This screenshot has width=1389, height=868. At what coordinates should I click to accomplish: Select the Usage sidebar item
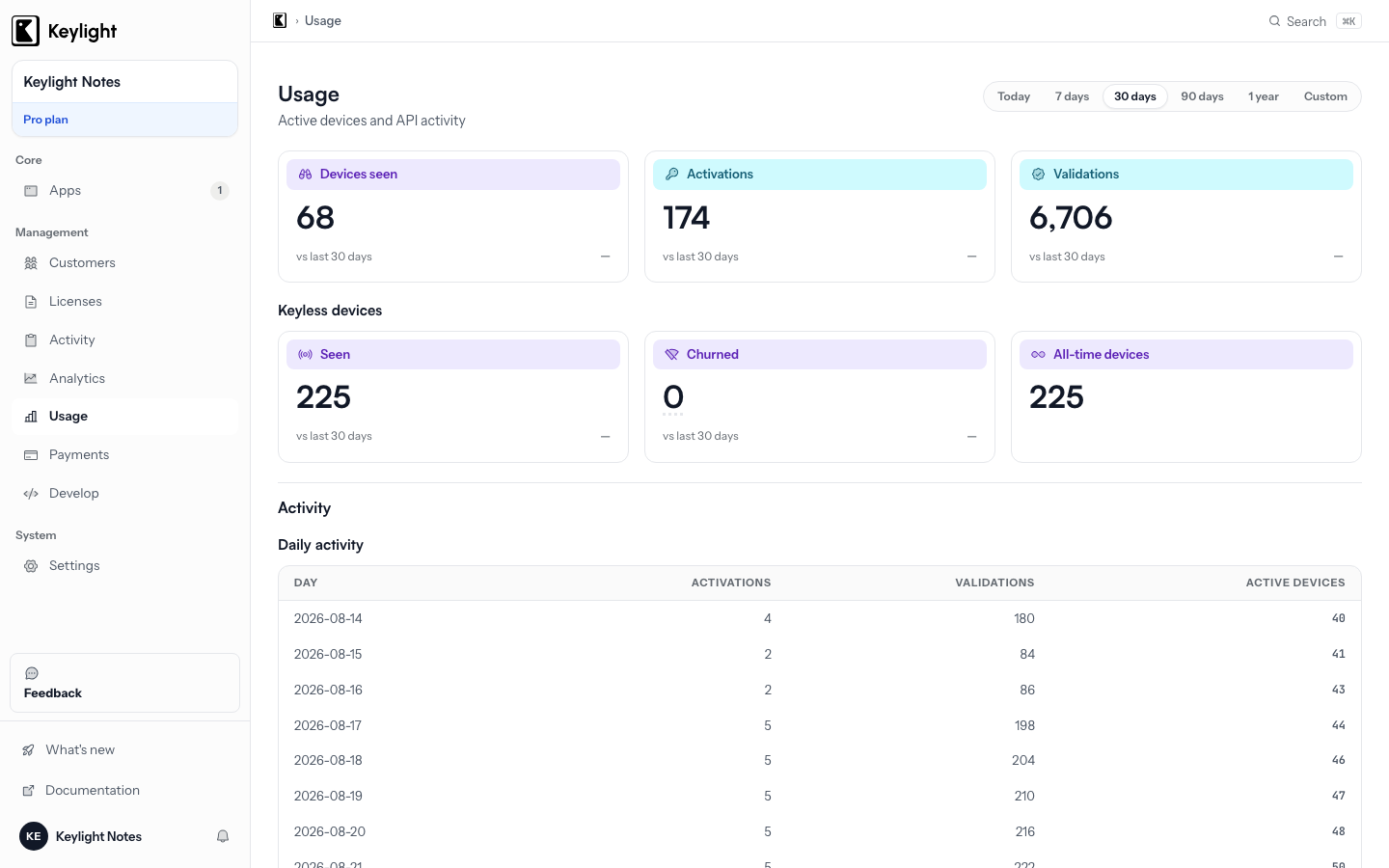pos(124,417)
